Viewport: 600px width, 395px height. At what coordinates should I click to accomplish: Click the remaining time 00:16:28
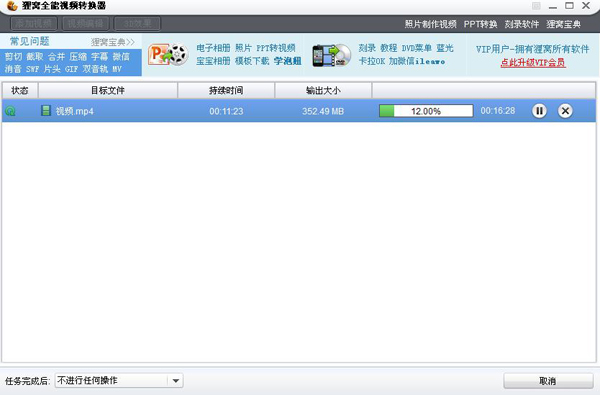498,111
